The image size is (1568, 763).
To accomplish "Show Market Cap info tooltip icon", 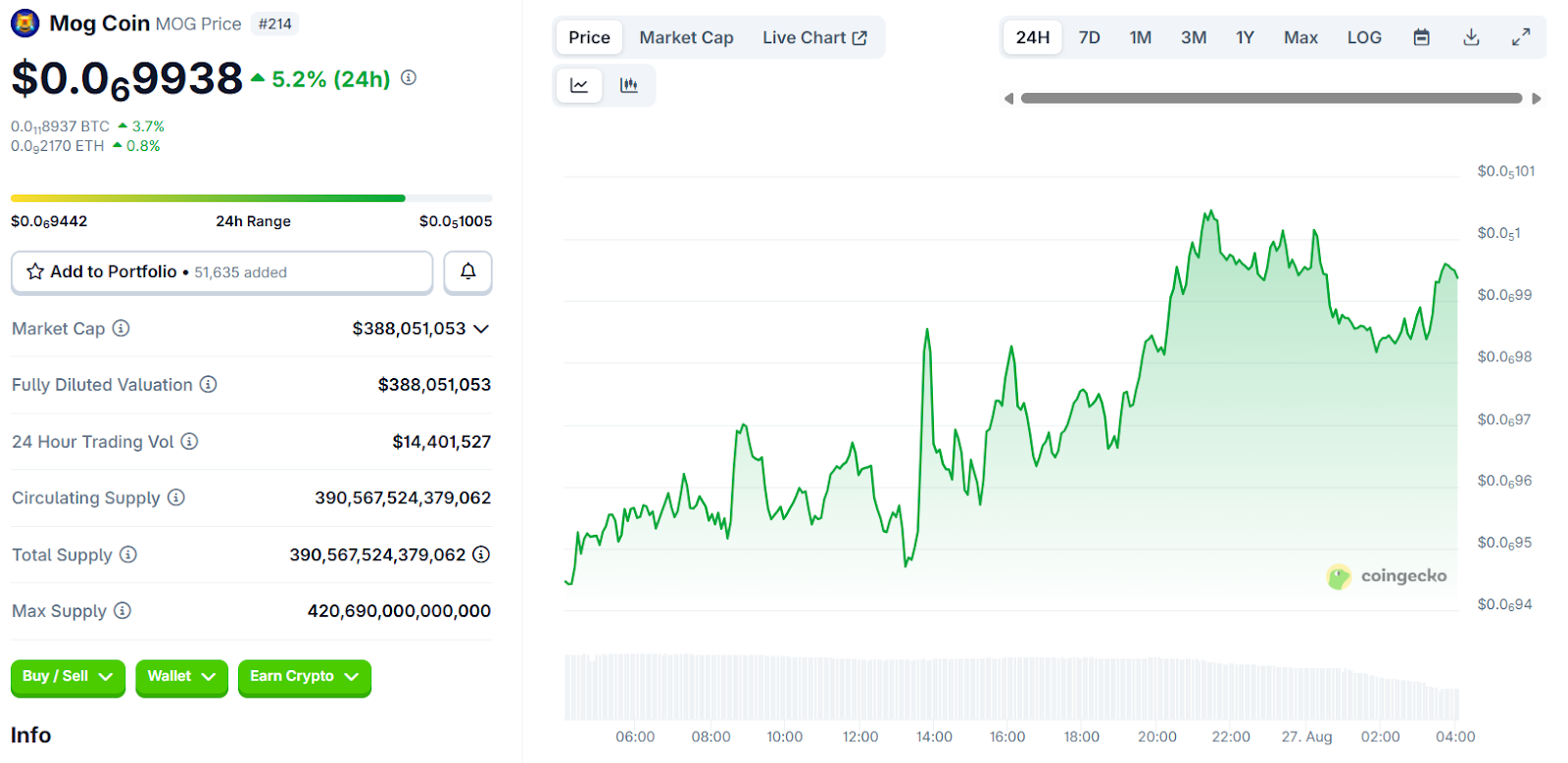I will coord(121,328).
